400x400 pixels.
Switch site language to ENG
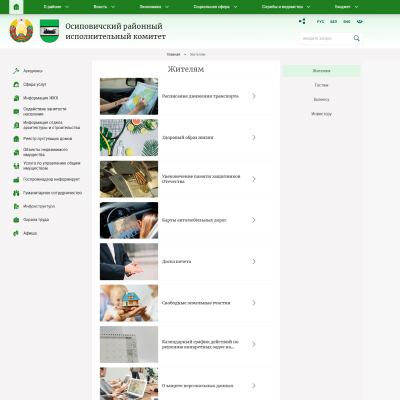(347, 22)
